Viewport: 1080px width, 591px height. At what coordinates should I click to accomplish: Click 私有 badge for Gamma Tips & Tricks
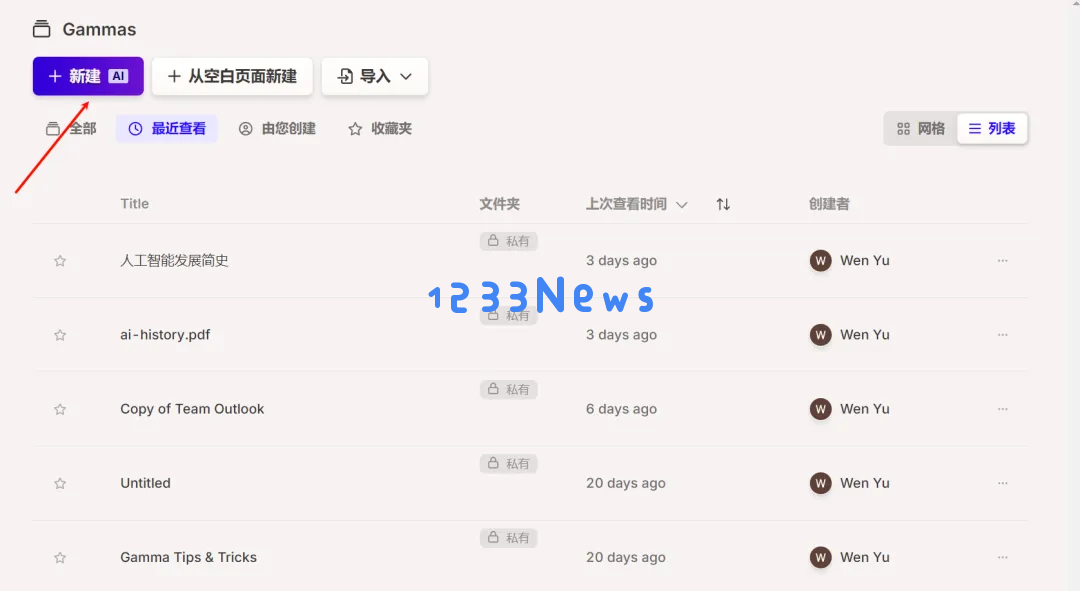coord(508,538)
